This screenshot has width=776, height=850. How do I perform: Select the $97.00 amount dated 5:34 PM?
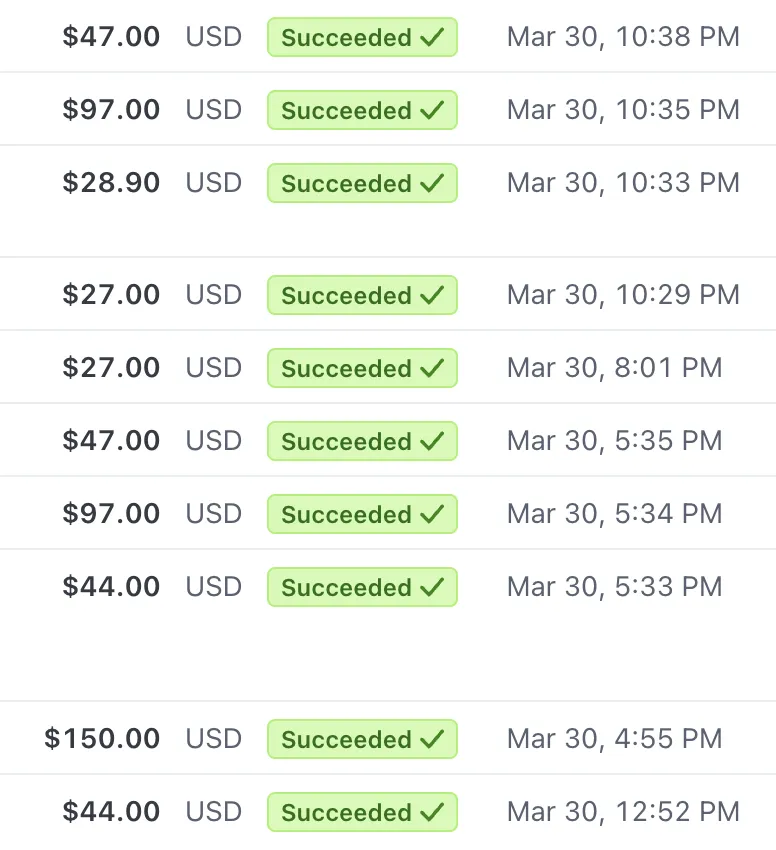click(x=111, y=513)
